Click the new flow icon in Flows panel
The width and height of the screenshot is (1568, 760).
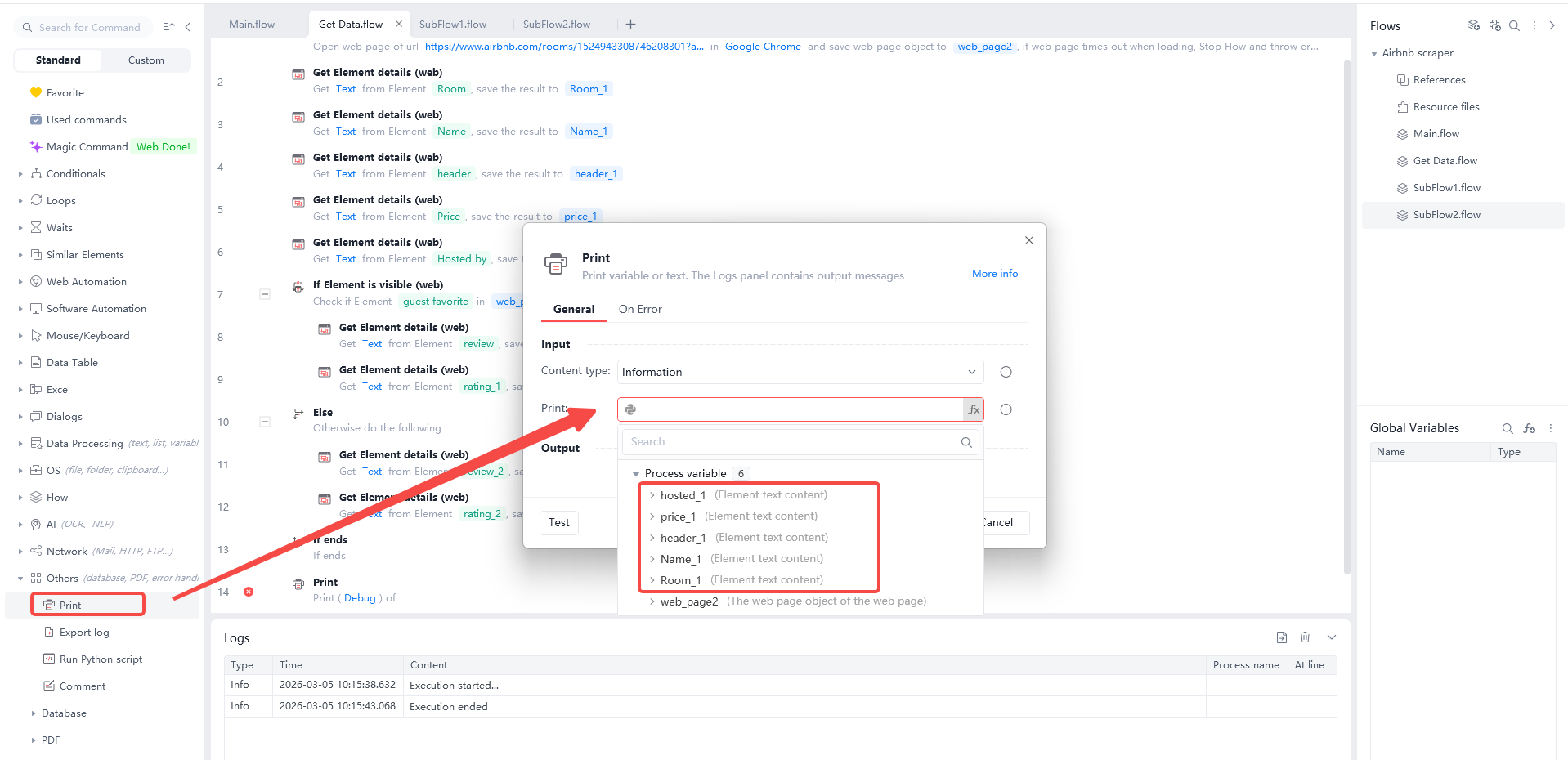tap(1473, 25)
